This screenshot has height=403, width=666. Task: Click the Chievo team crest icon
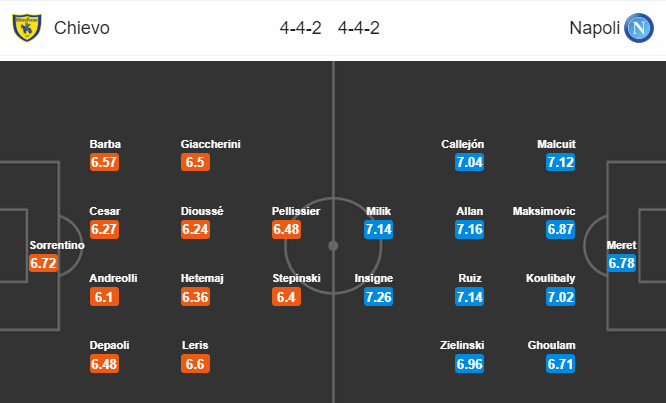[x=27, y=28]
